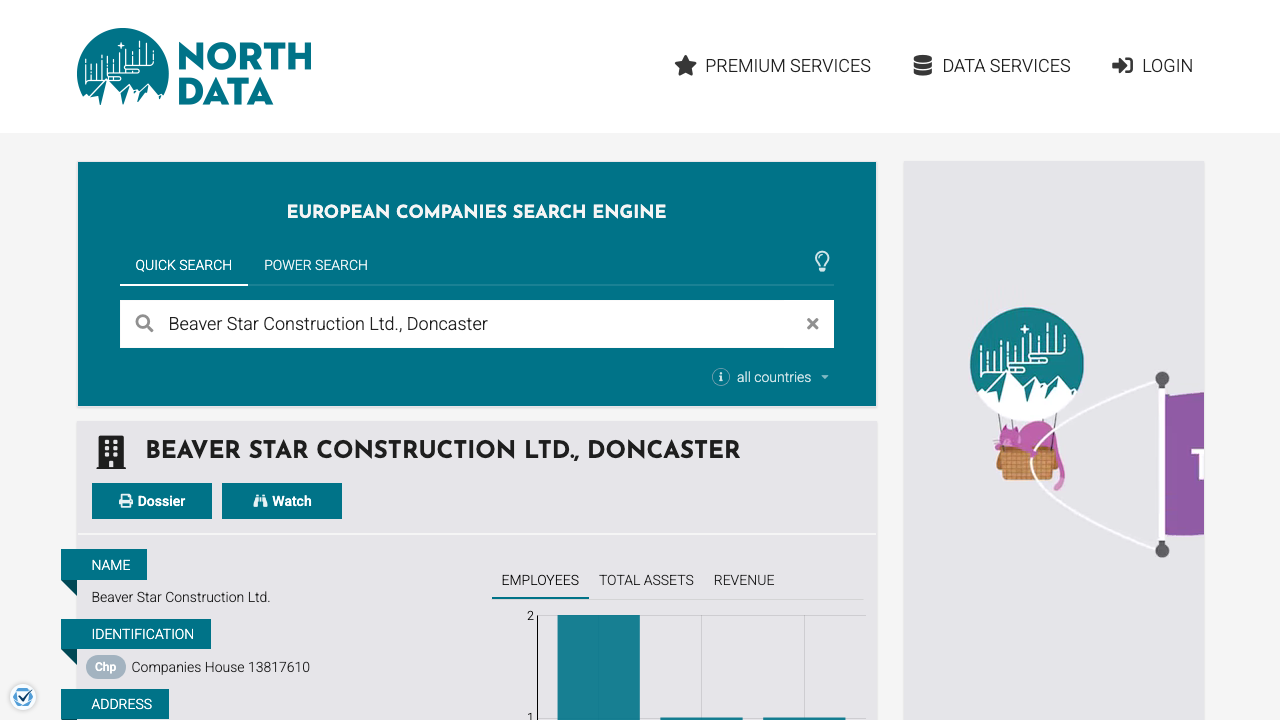Expand the IDENTIFICATION section label
This screenshot has width=1280, height=720.
[143, 634]
